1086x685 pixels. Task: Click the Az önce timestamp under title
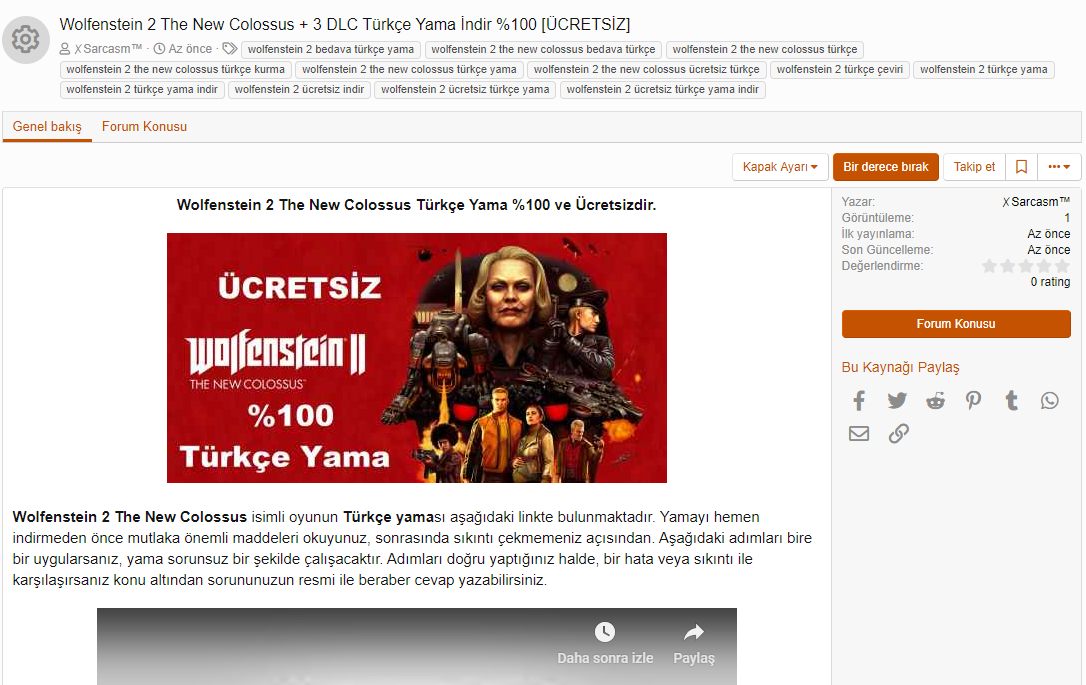190,49
